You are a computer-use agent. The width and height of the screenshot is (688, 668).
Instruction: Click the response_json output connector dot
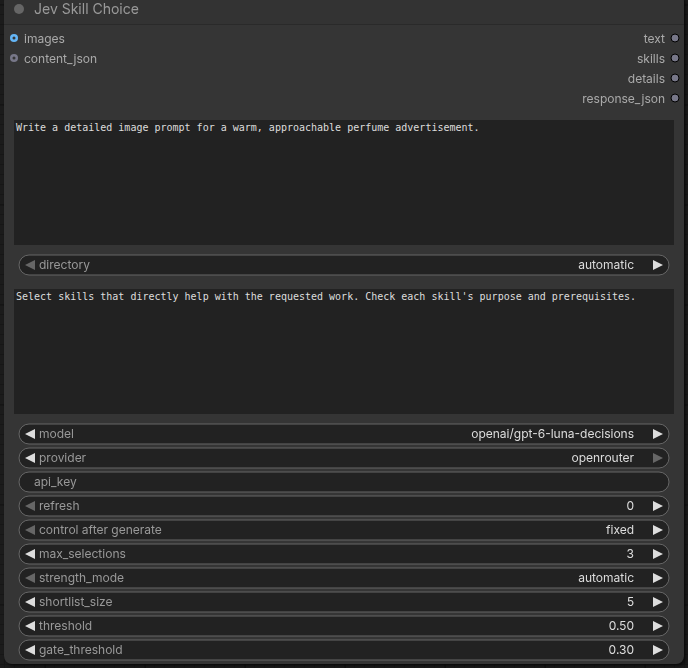[x=675, y=98]
